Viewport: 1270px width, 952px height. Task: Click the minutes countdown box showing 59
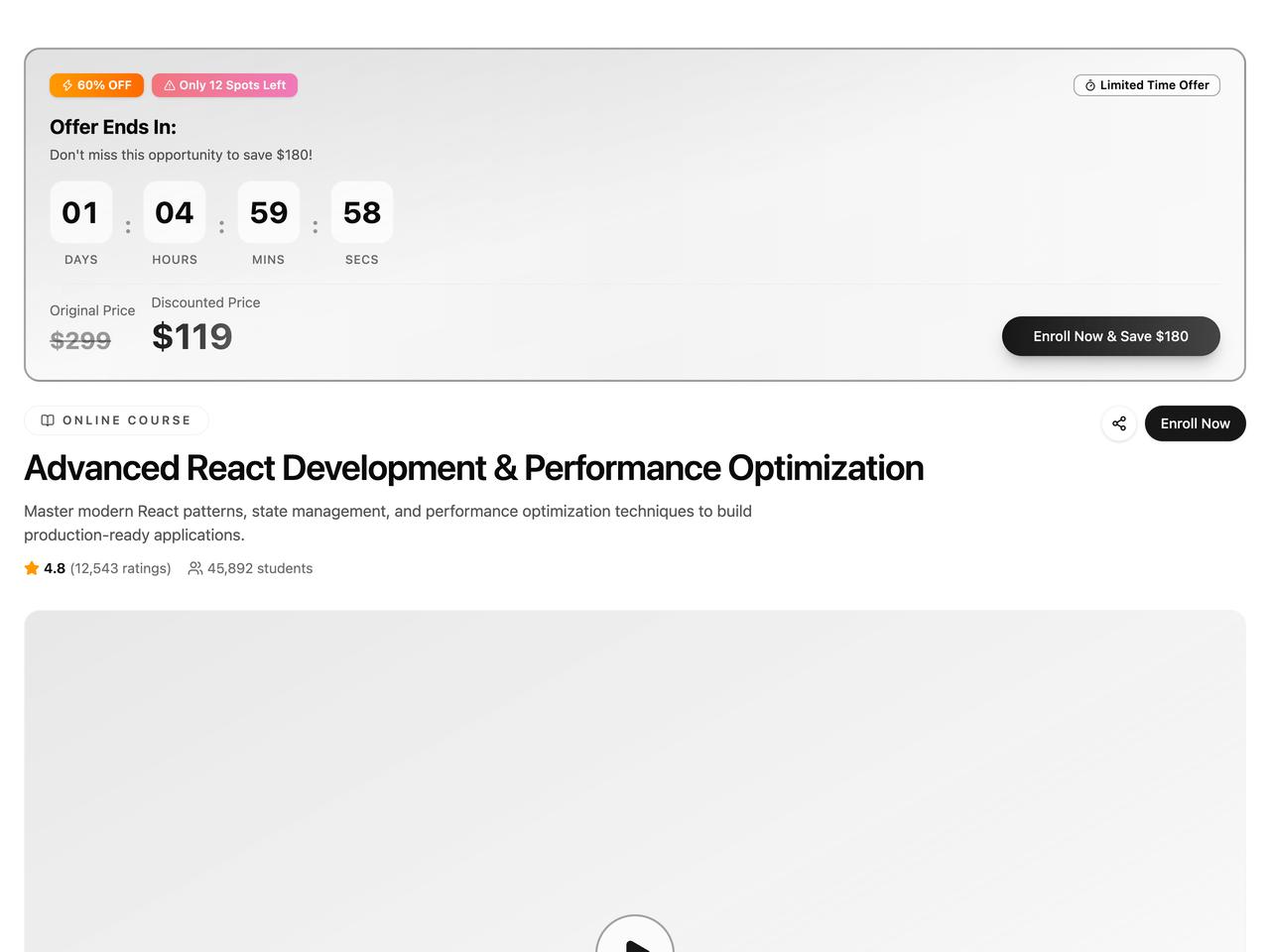pyautogui.click(x=269, y=212)
